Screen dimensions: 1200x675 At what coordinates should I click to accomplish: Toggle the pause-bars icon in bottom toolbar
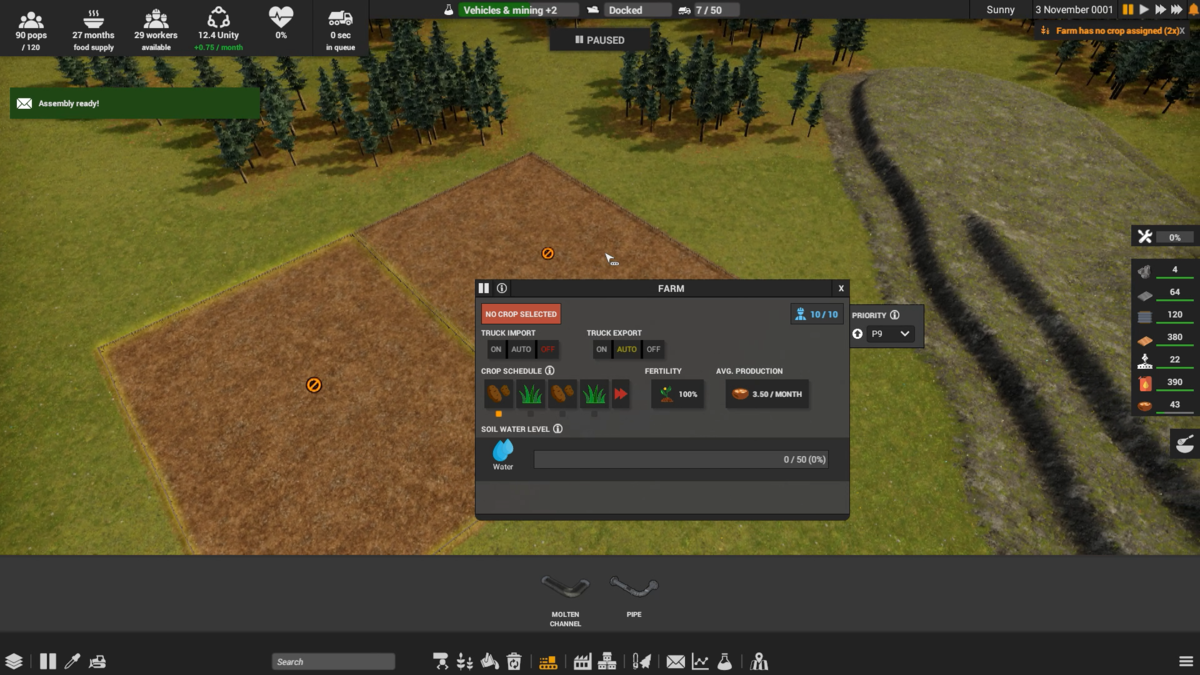click(48, 661)
